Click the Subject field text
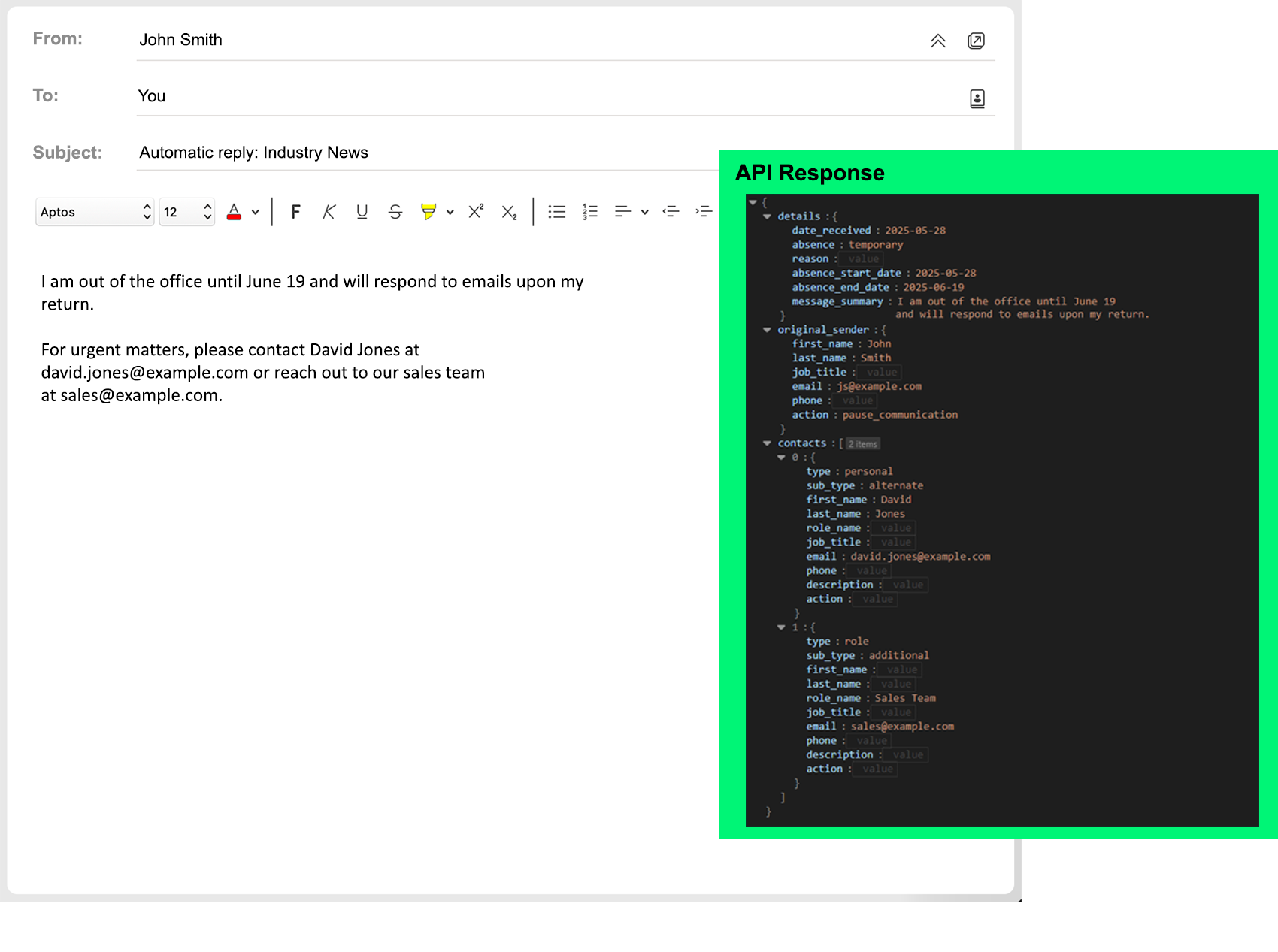The height and width of the screenshot is (952, 1278). point(253,153)
